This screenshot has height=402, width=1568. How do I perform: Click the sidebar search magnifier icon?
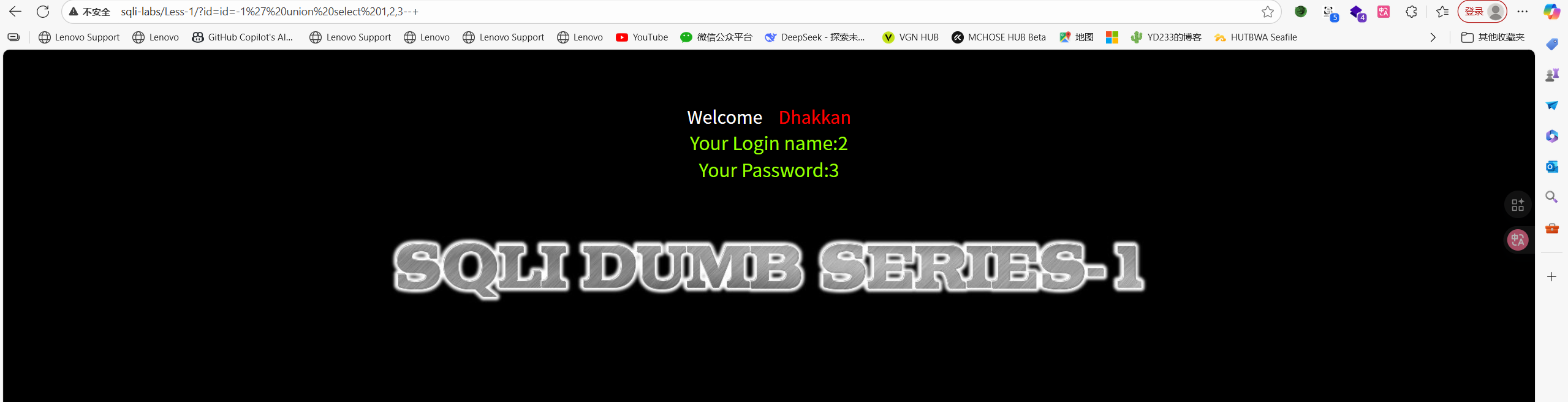(1551, 197)
